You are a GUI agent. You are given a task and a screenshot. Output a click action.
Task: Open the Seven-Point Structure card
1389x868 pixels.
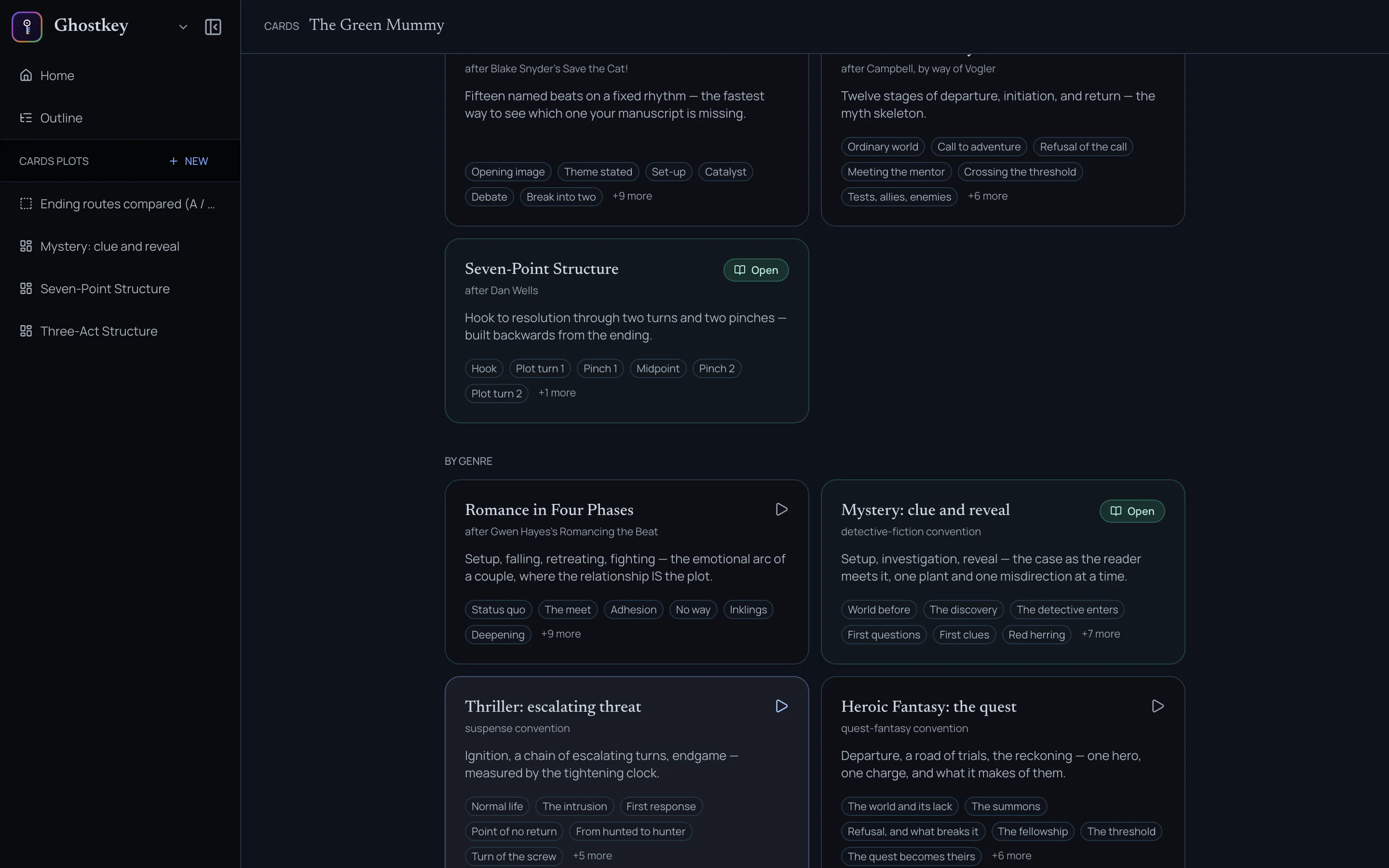pyautogui.click(x=756, y=271)
